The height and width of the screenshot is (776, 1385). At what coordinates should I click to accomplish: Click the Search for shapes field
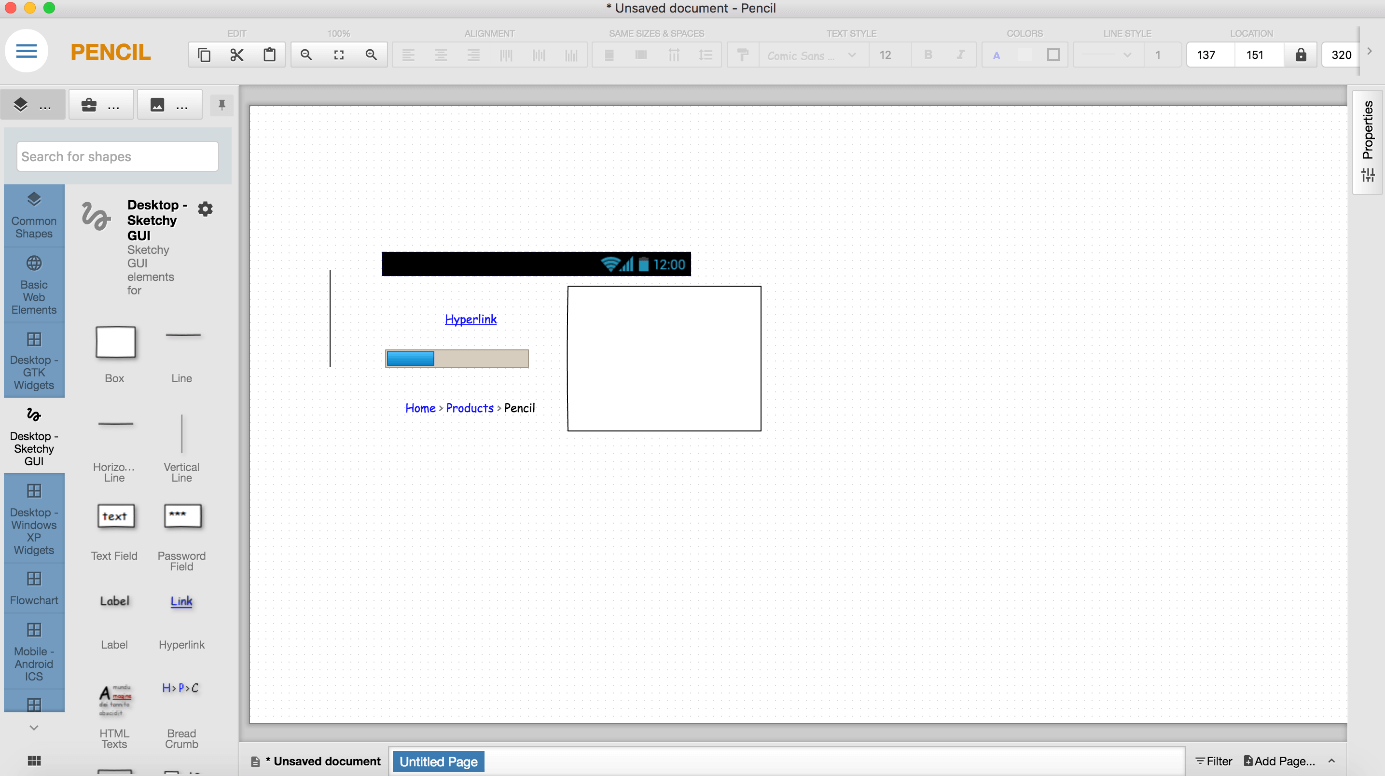(118, 156)
